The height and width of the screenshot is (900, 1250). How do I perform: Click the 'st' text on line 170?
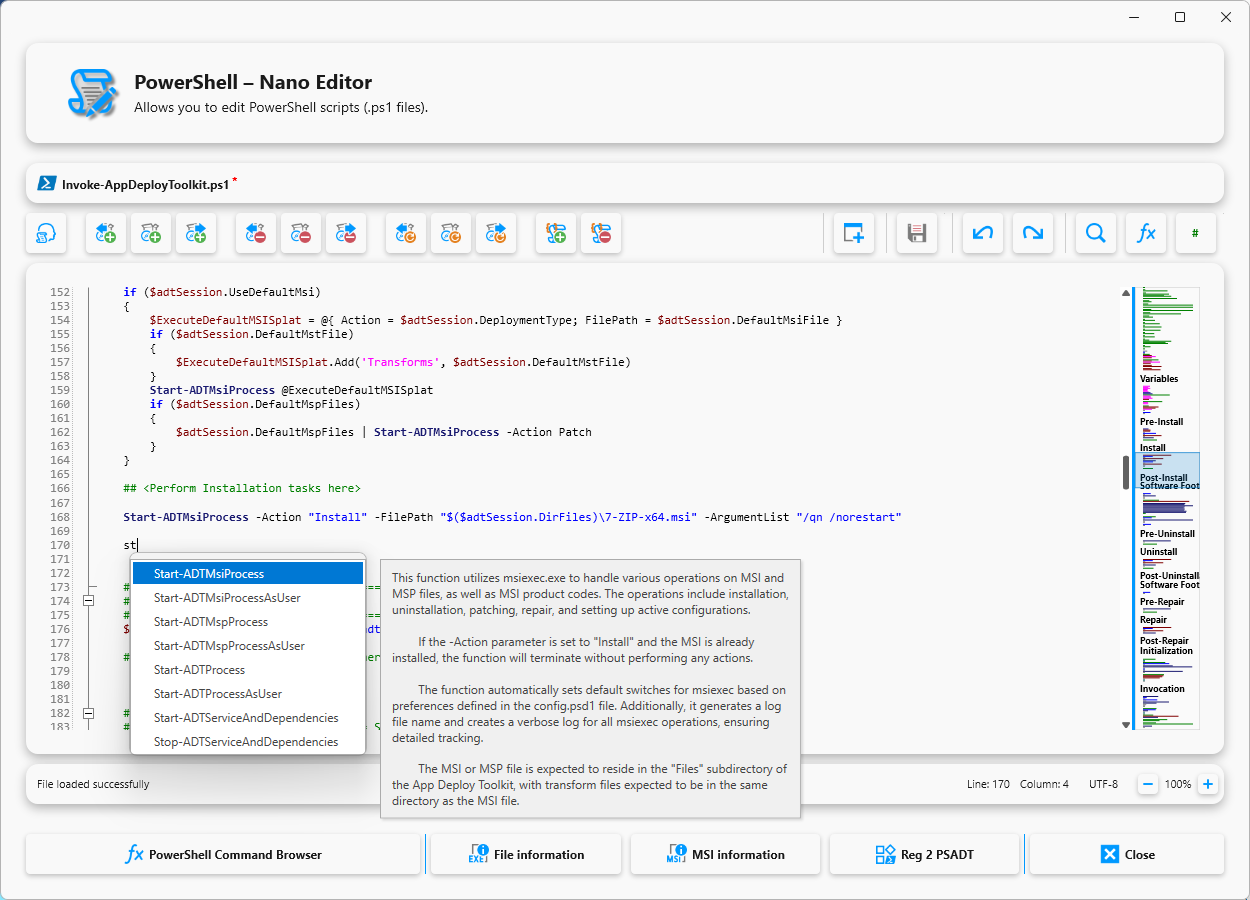pyautogui.click(x=130, y=545)
